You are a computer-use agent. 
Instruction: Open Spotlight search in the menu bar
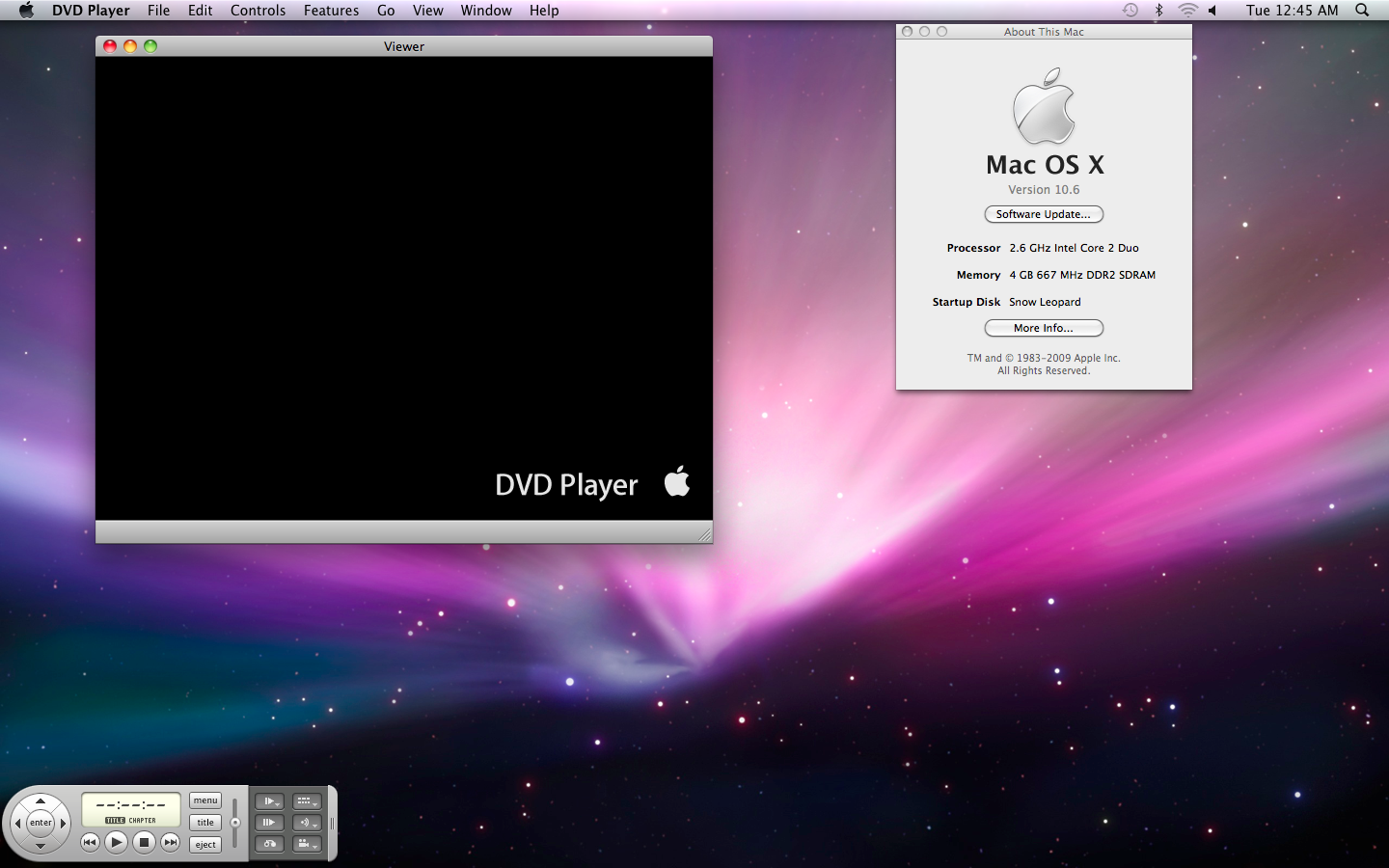1362,10
